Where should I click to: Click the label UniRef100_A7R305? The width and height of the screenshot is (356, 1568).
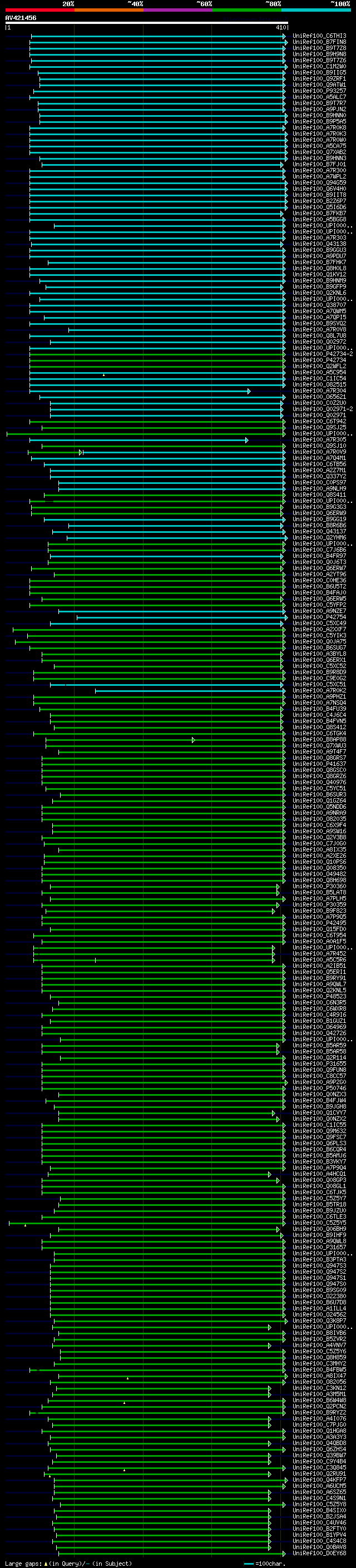(319, 439)
